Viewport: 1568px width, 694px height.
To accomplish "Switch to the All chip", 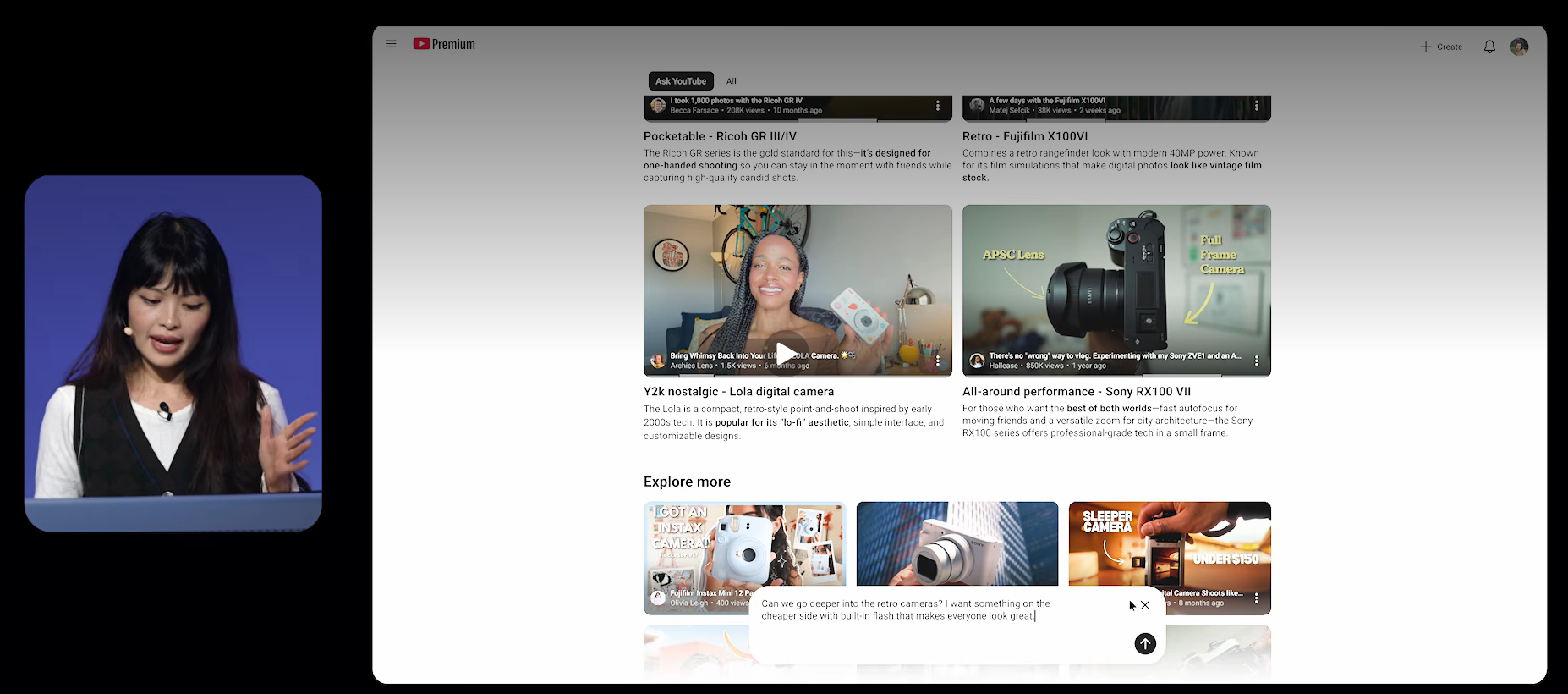I will (x=732, y=81).
